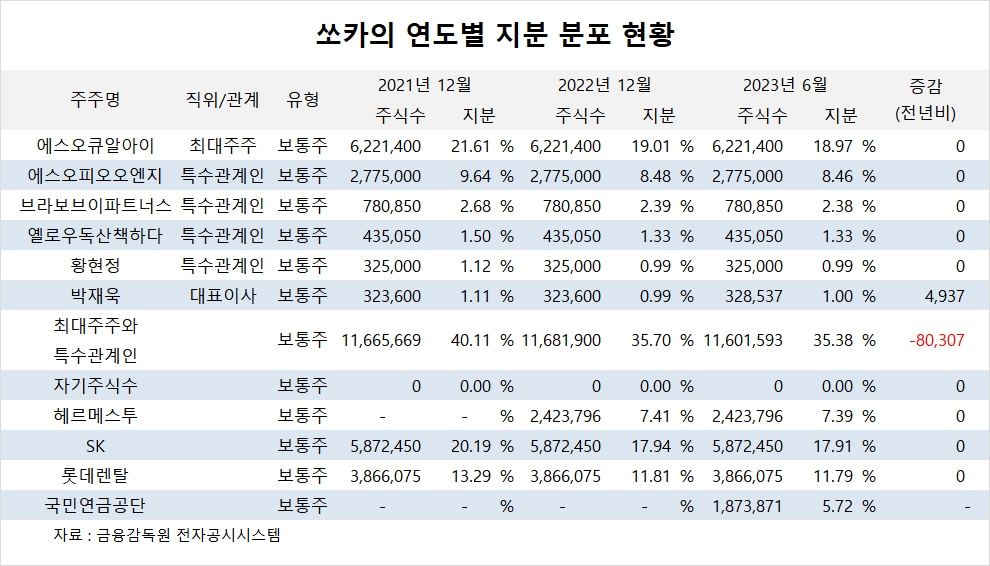990x566 pixels.
Task: Click the 7.41 stake value
Action: tap(655, 416)
